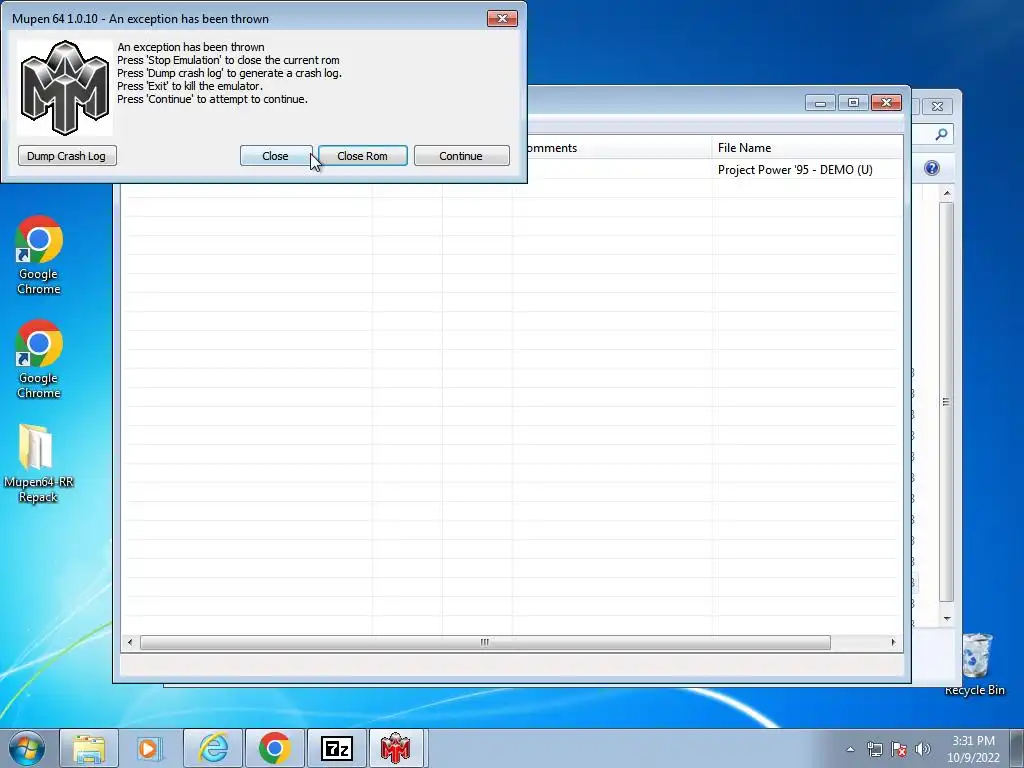The height and width of the screenshot is (768, 1024).
Task: Close the Mupen64 rom browser window
Action: [886, 103]
